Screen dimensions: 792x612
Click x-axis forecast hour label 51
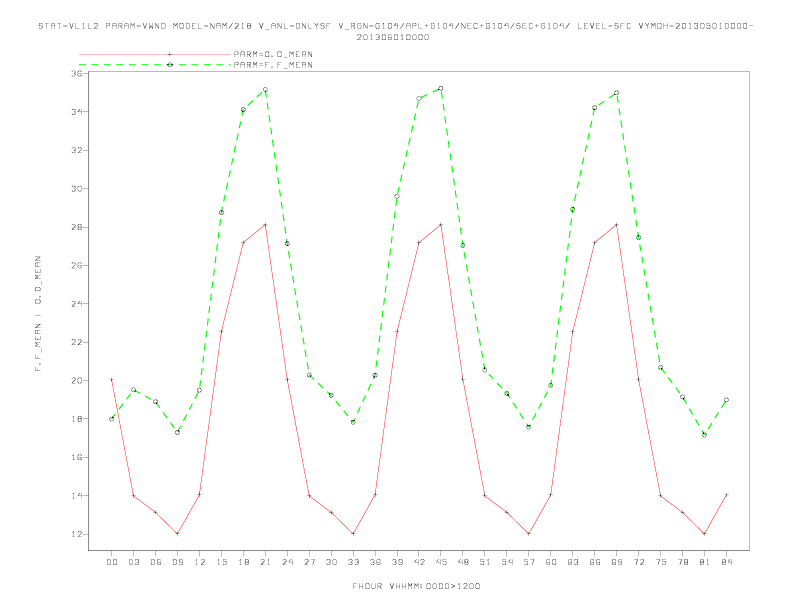coord(485,562)
